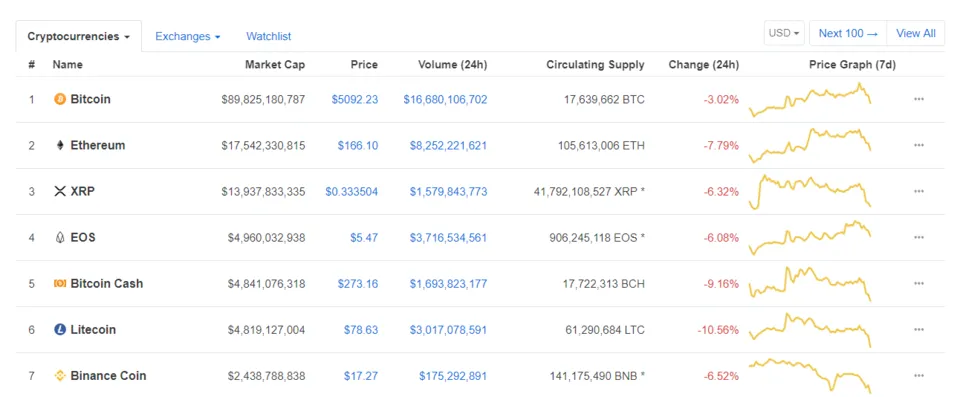The image size is (960, 397).
Task: Open the XRP 7d price graph
Action: [x=810, y=192]
